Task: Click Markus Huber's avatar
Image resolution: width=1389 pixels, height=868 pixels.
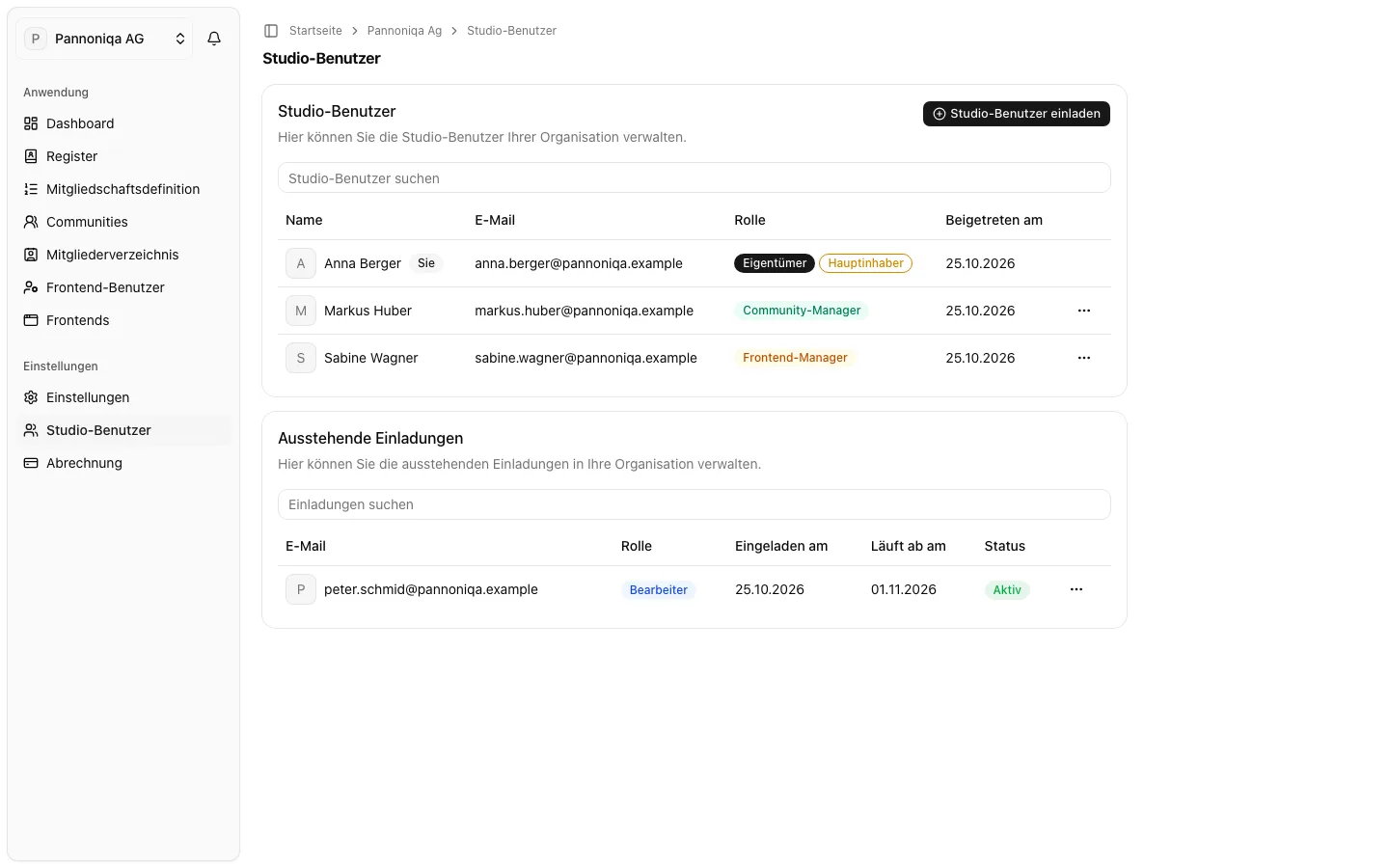Action: (x=301, y=311)
